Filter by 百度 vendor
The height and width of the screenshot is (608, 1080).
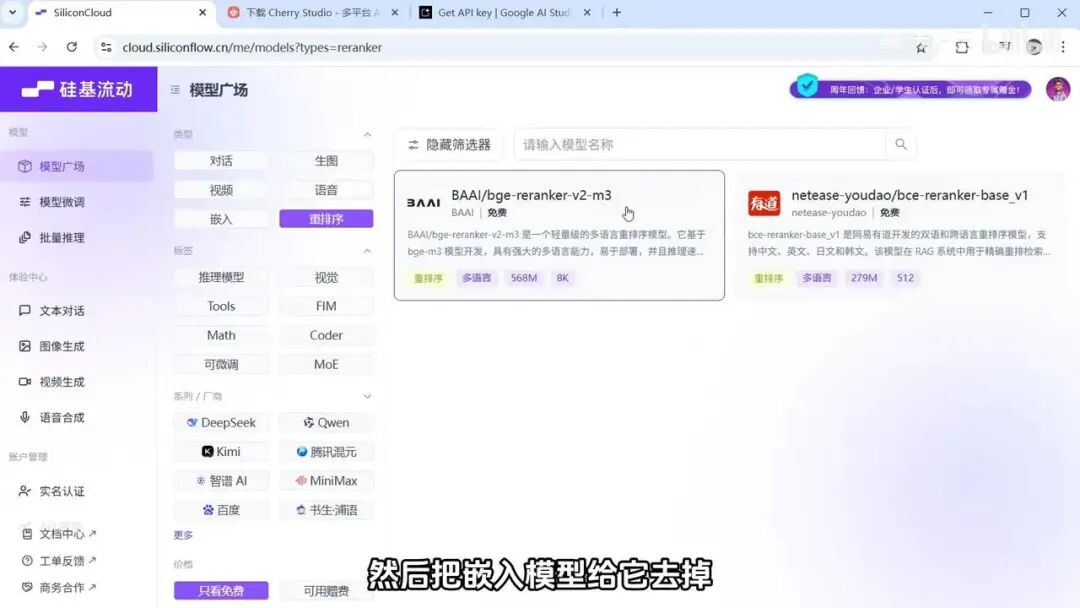point(221,510)
